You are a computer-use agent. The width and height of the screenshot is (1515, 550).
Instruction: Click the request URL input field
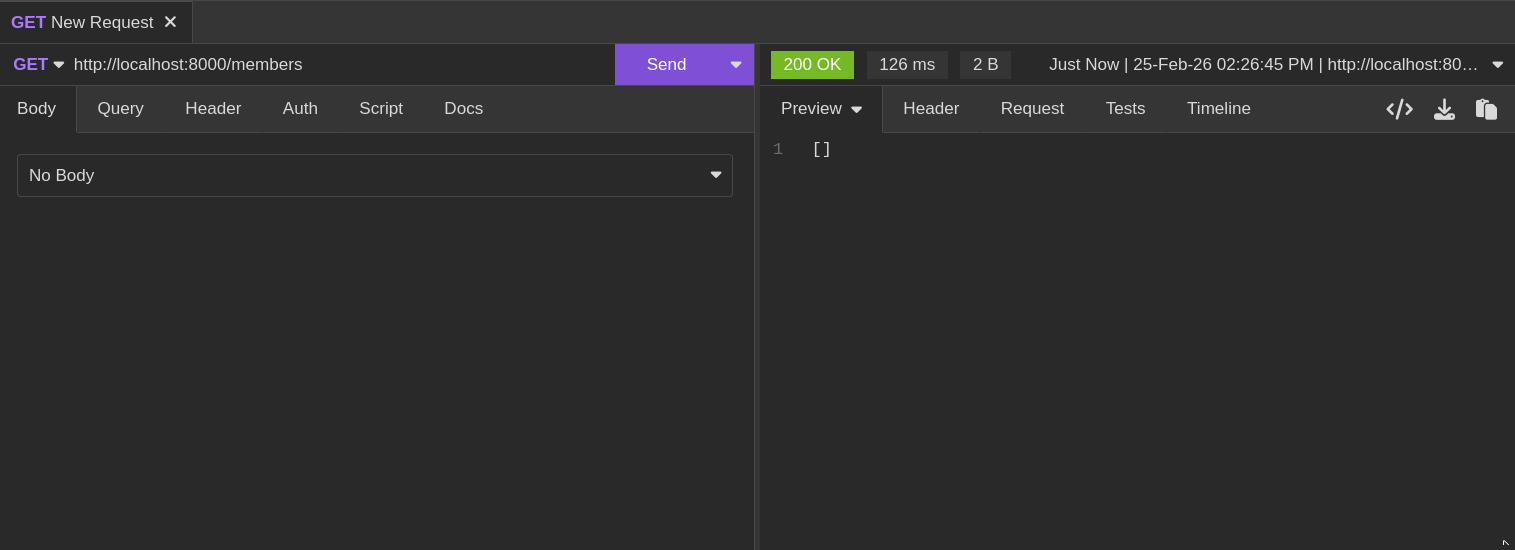click(x=340, y=65)
